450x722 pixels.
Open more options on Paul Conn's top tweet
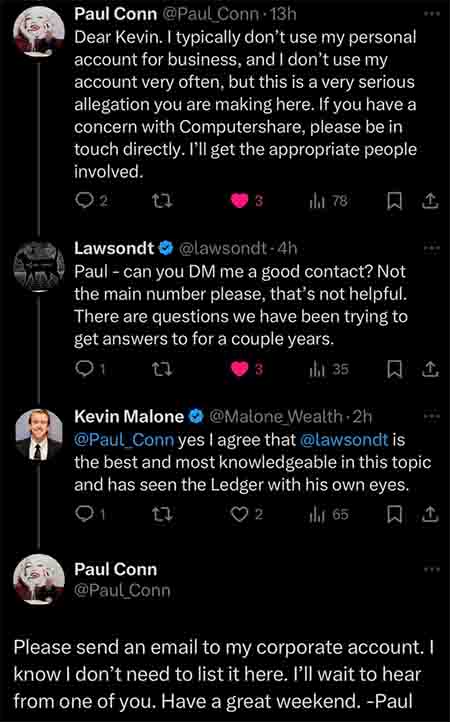coord(432,14)
